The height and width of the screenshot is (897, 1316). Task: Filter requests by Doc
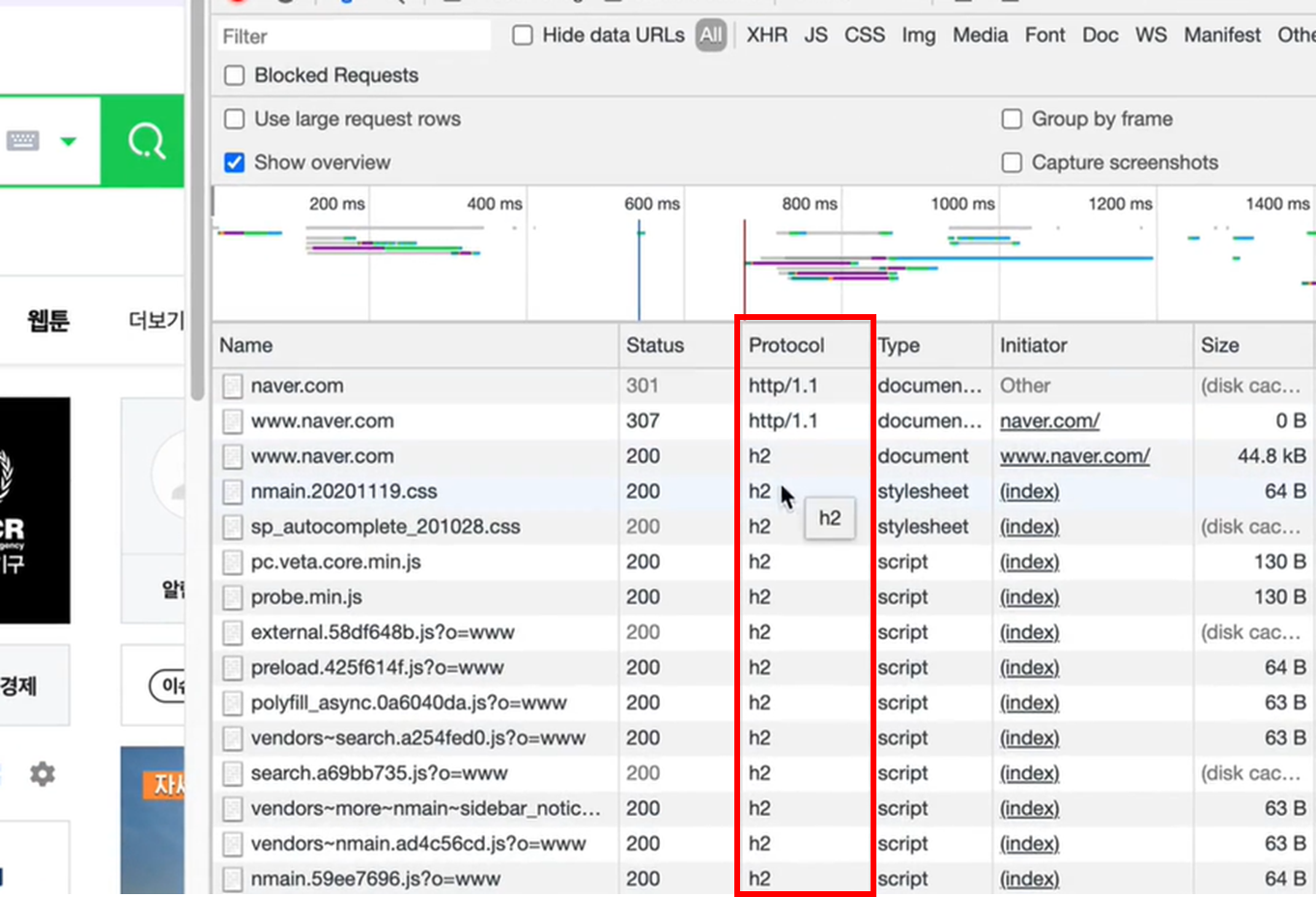tap(1101, 36)
